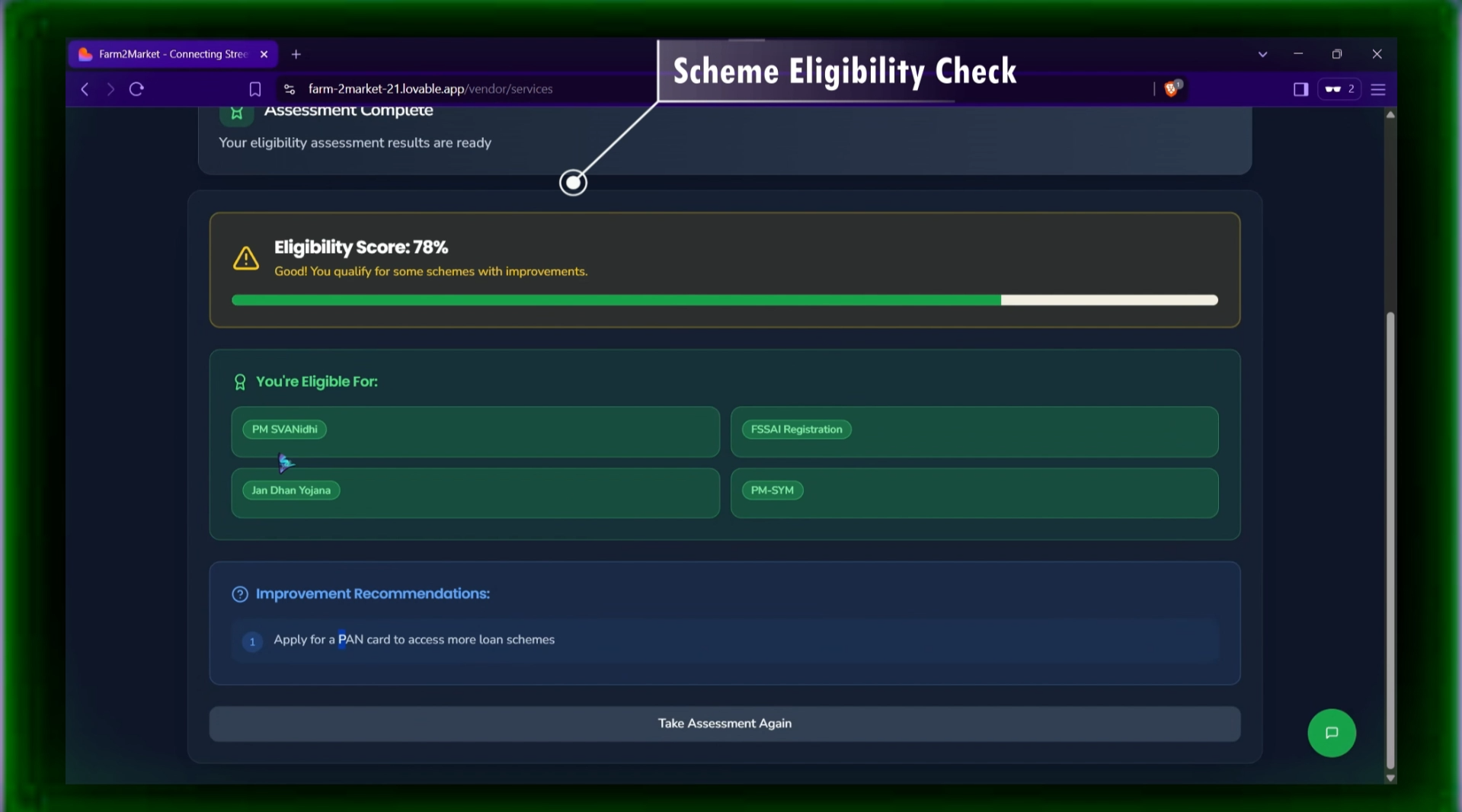Image resolution: width=1462 pixels, height=812 pixels.
Task: Click the Improvement Recommendations help icon
Action: pos(240,594)
